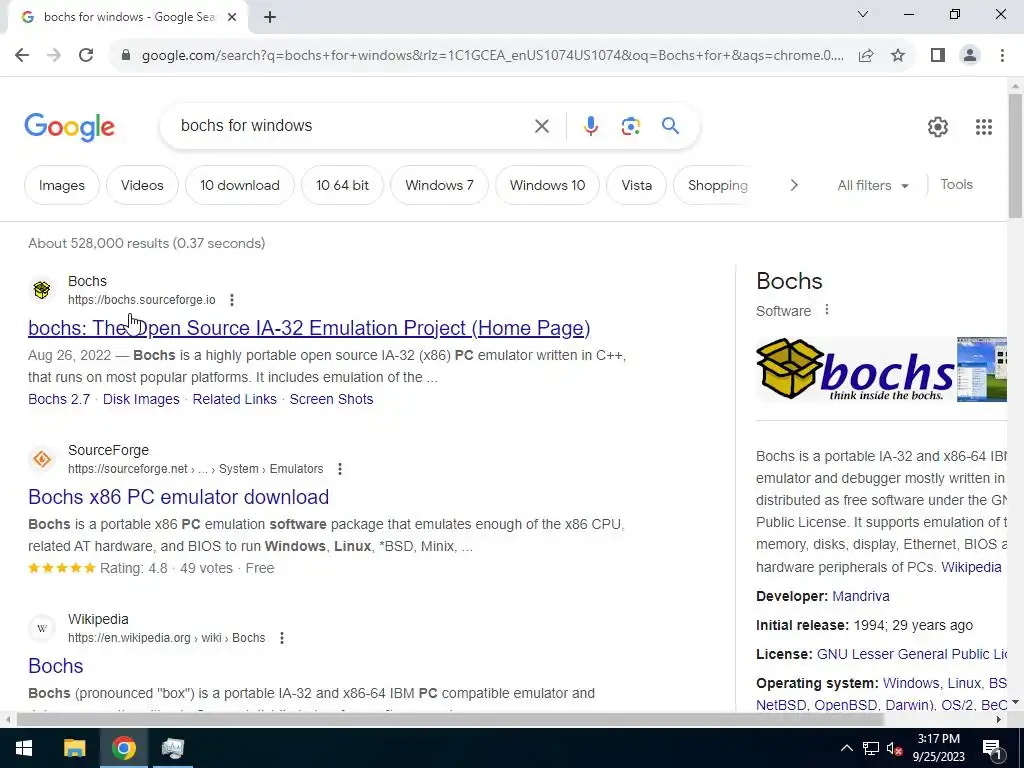1024x768 pixels.
Task: Click the vertical page scrollbar
Action: click(x=1015, y=157)
